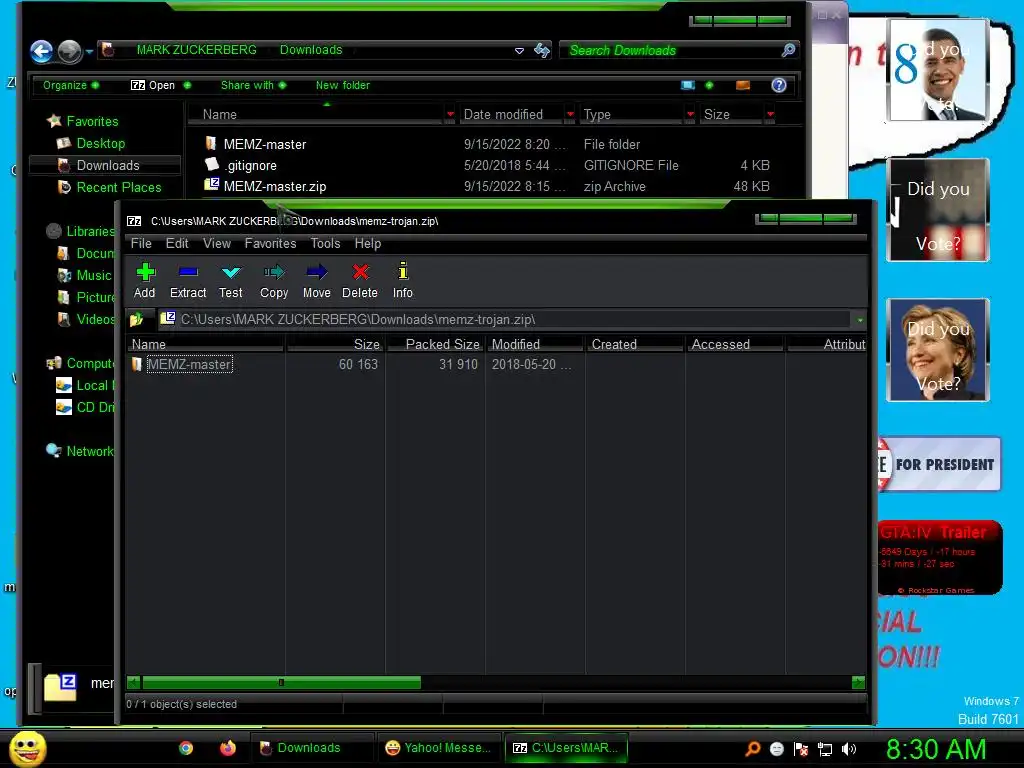Screen dimensions: 1024x768
Task: Open the Date modified column filter dropdown
Action: click(570, 114)
